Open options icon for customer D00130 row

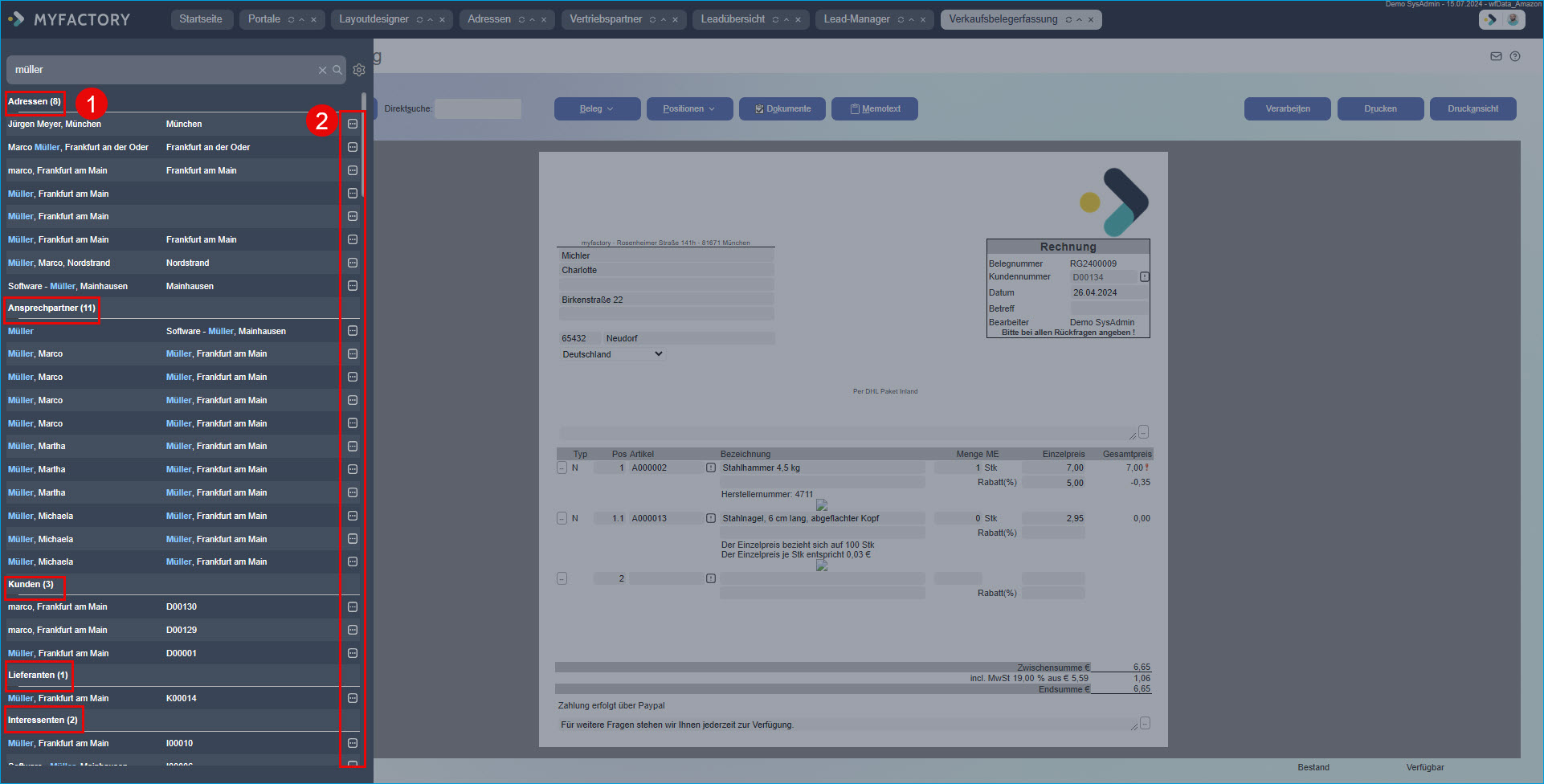click(x=353, y=606)
